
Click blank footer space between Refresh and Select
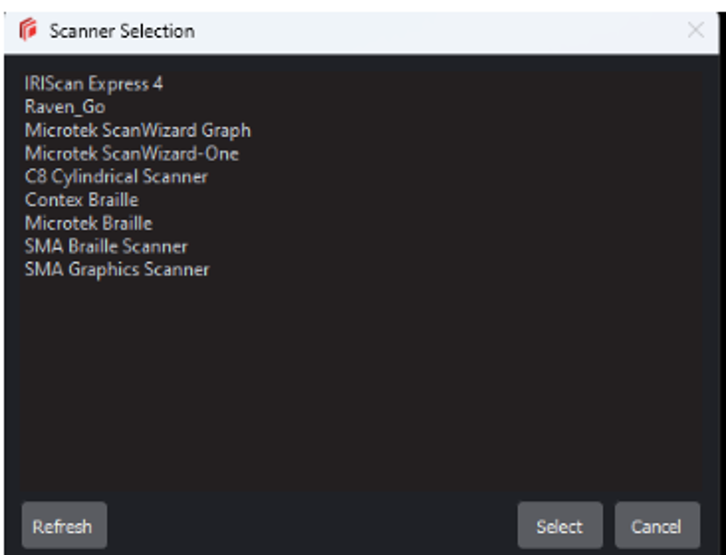tap(310, 526)
